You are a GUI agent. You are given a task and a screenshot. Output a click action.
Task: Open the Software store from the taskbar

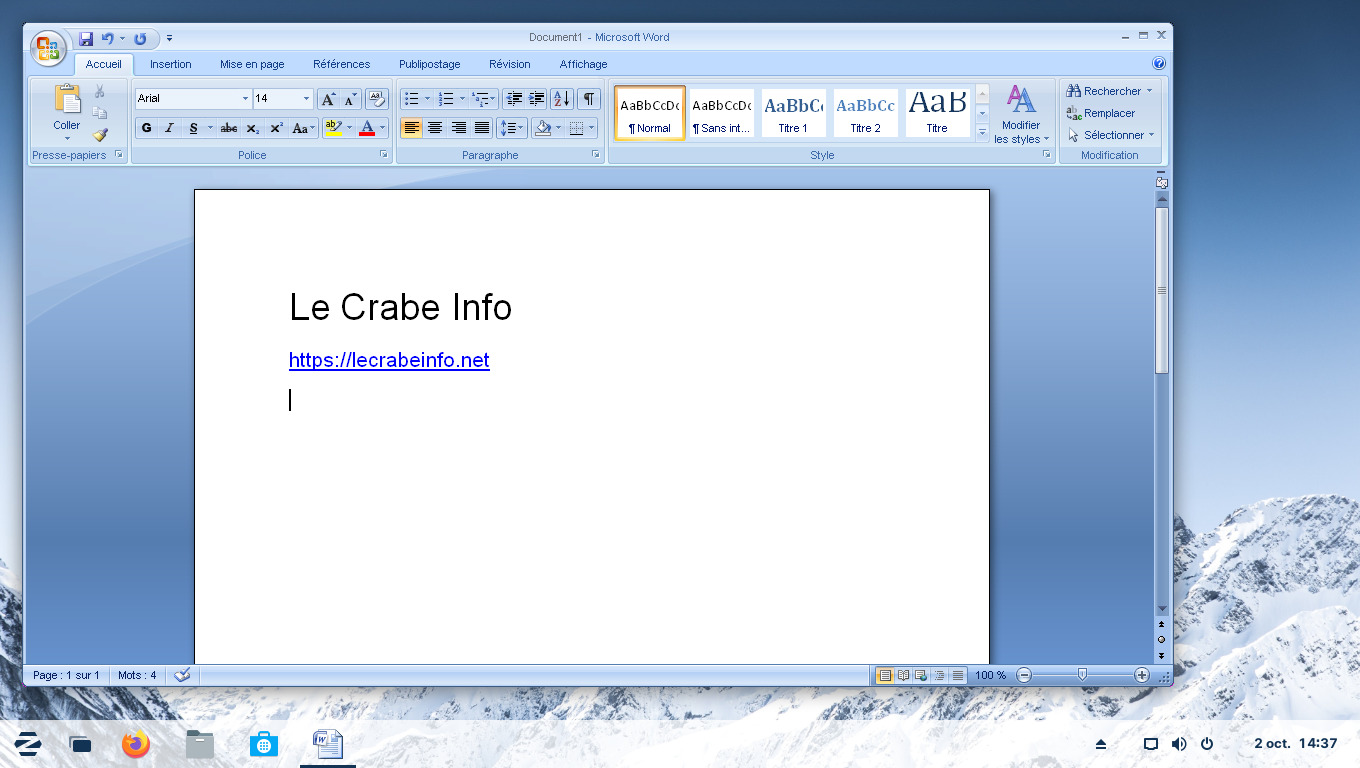click(264, 744)
